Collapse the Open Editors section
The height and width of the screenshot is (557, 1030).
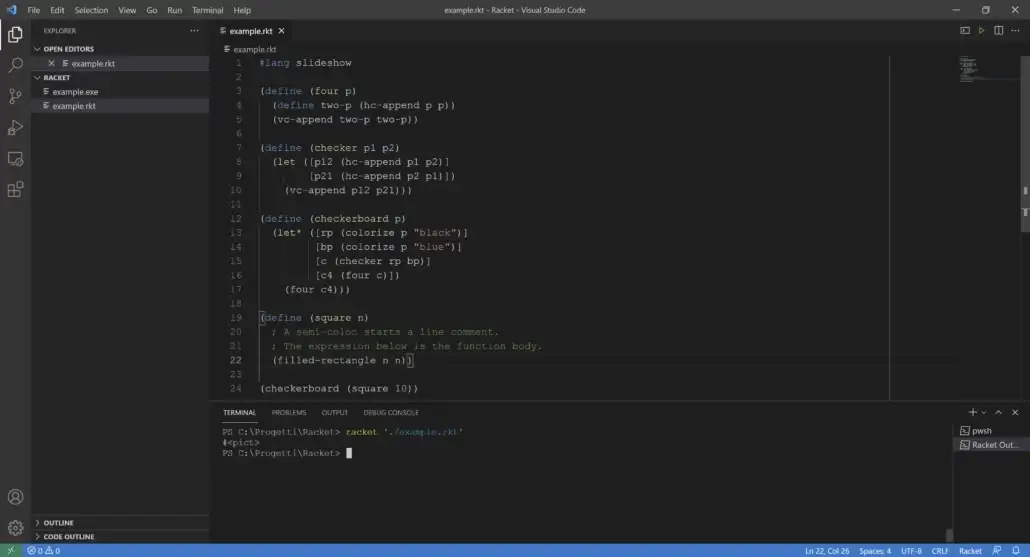[38, 49]
